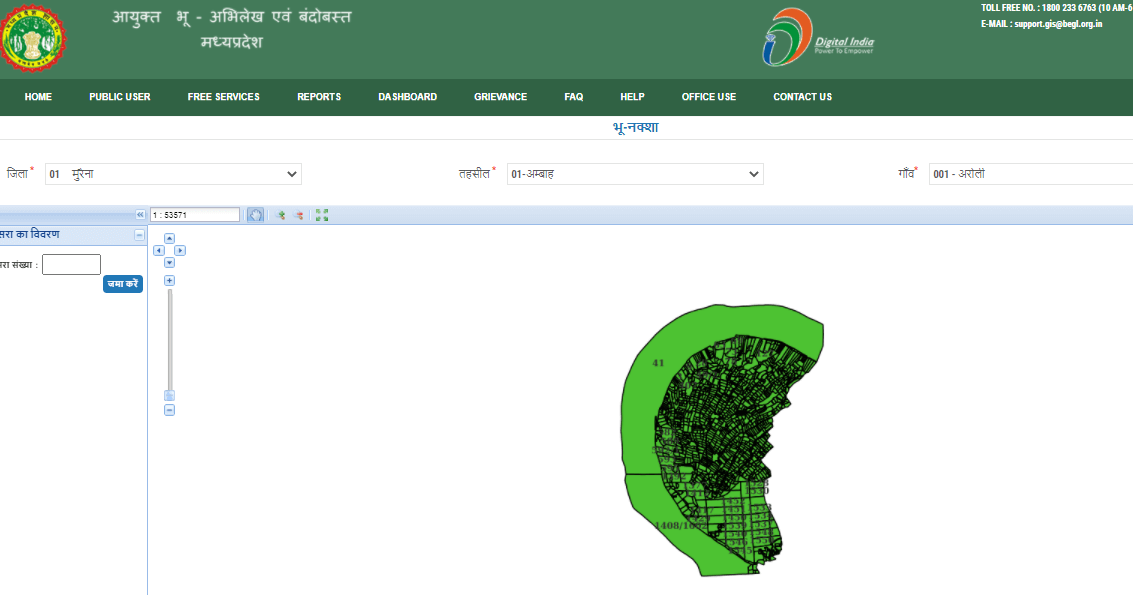Open the गाँव dropdown showing 001-अरोली
The image size is (1133, 595).
coord(1030,173)
